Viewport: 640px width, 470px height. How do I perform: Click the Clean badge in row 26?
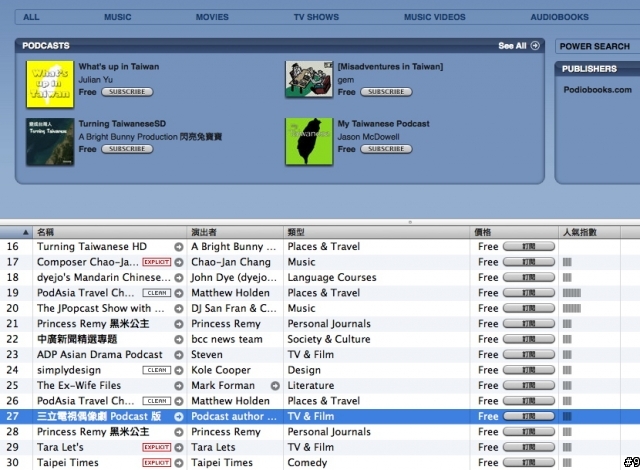pyautogui.click(x=157, y=401)
